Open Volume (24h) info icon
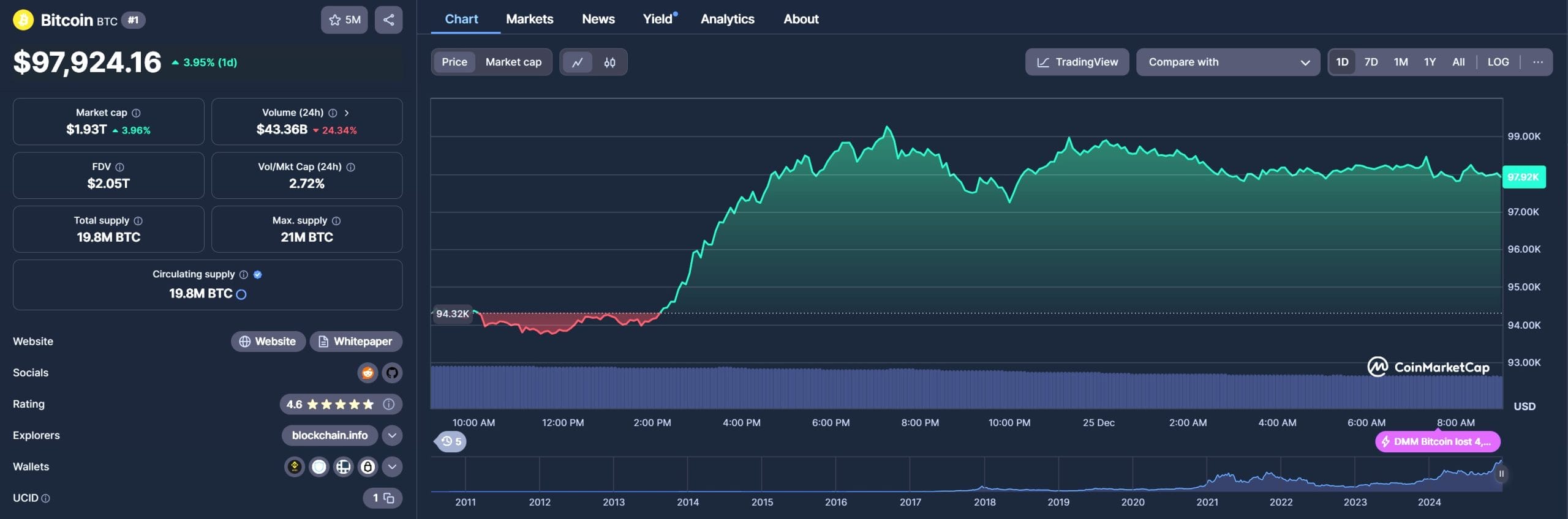The height and width of the screenshot is (519, 1568). click(x=333, y=113)
